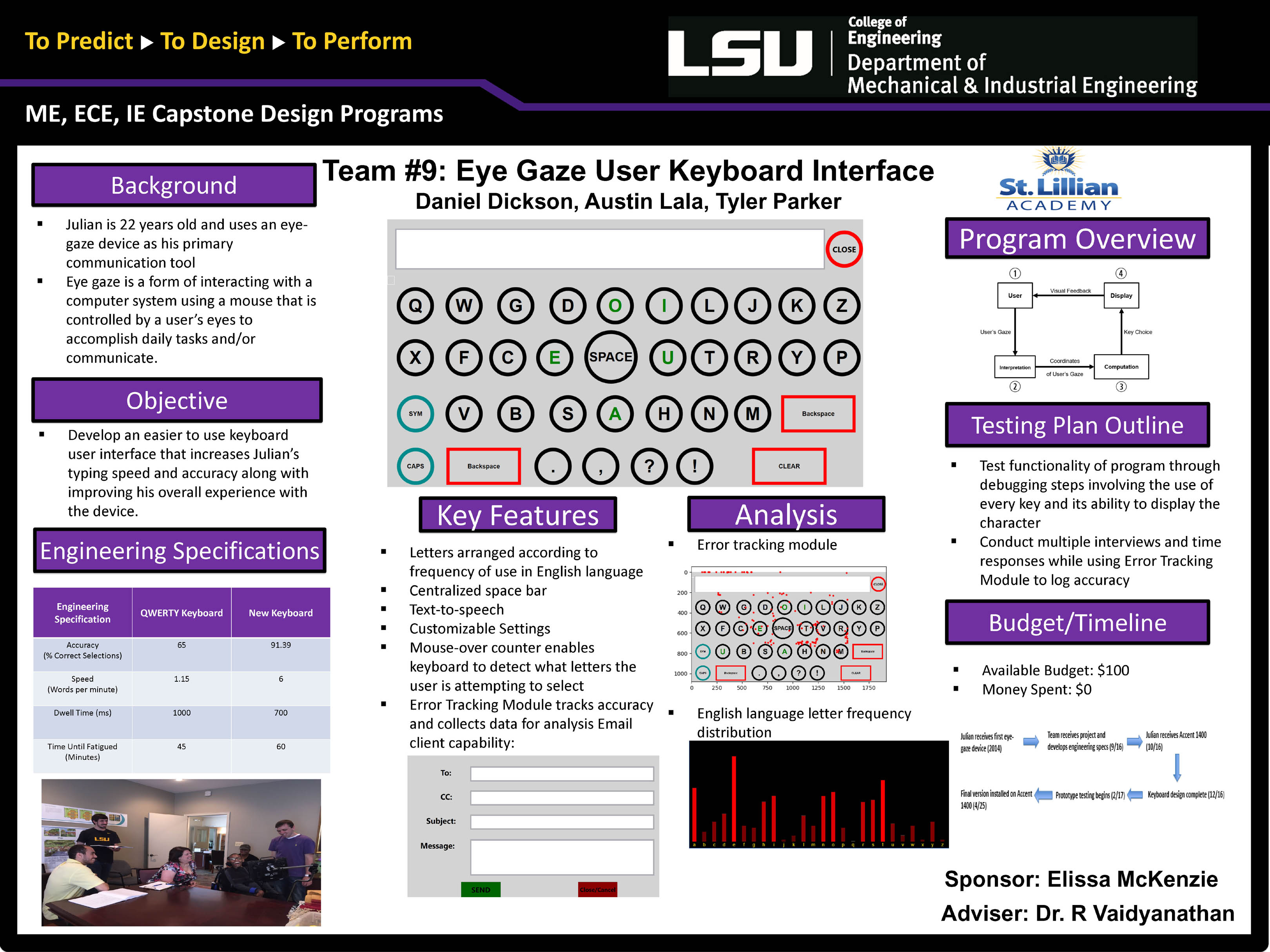Viewport: 1270px width, 952px height.
Task: Click the R key on the large keyboard
Action: (753, 358)
